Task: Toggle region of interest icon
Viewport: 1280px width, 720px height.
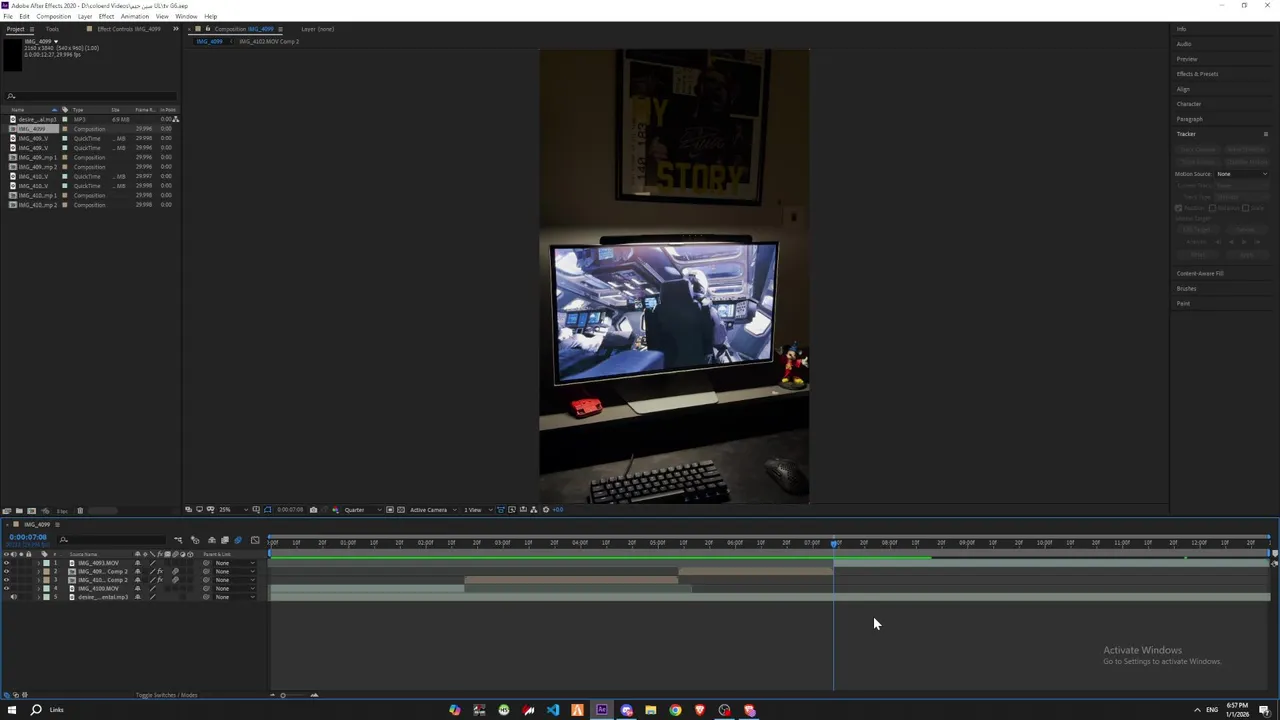Action: point(390,510)
